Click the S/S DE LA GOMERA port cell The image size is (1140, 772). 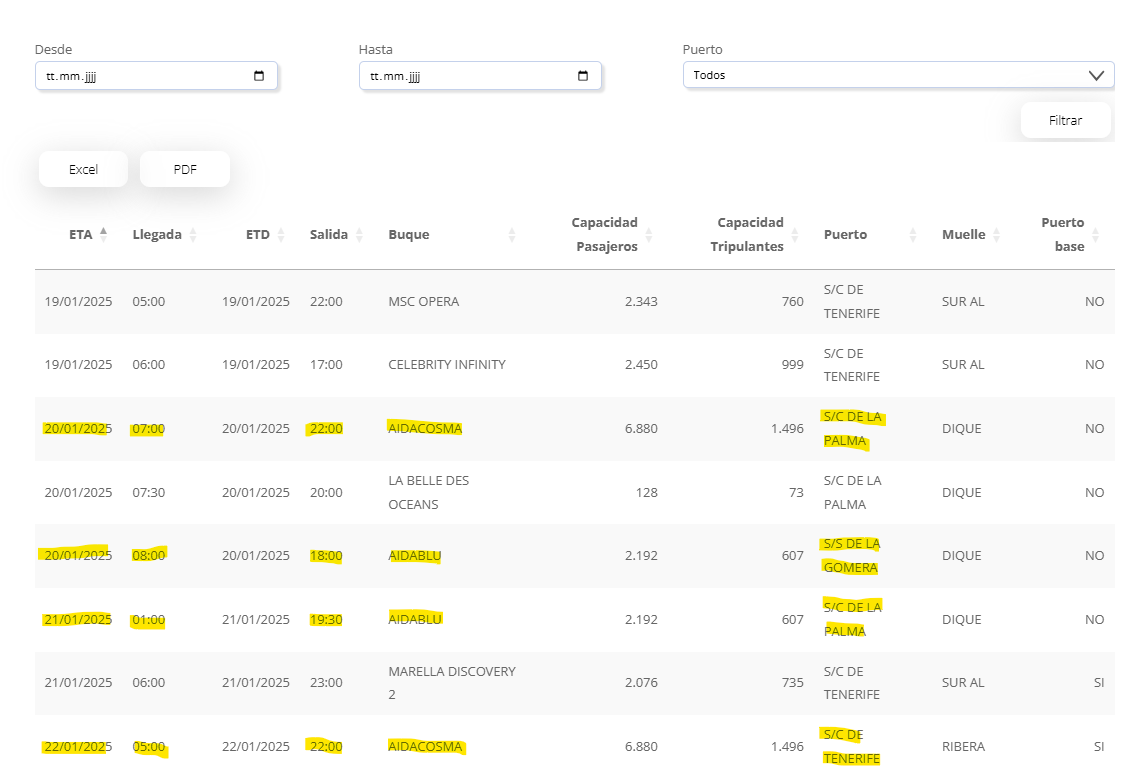tap(852, 556)
